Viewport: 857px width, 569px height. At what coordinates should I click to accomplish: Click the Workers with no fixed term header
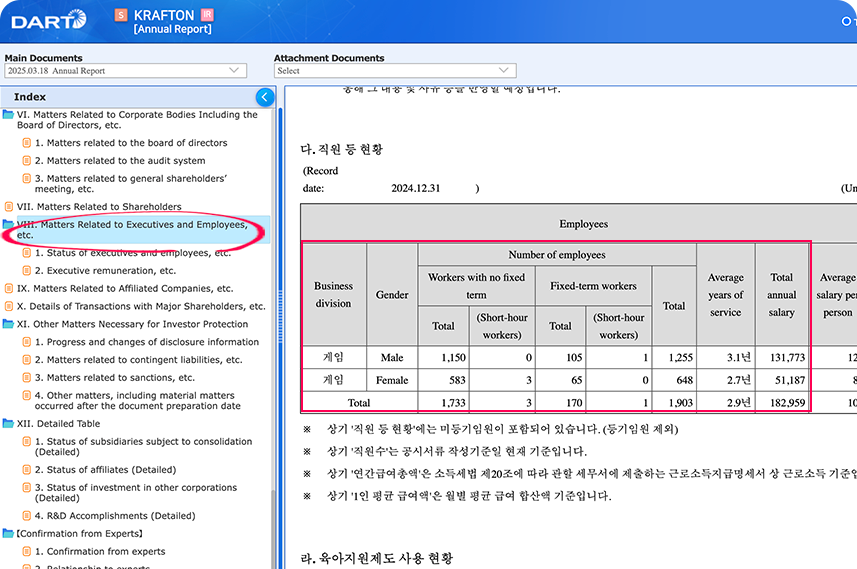pos(476,286)
